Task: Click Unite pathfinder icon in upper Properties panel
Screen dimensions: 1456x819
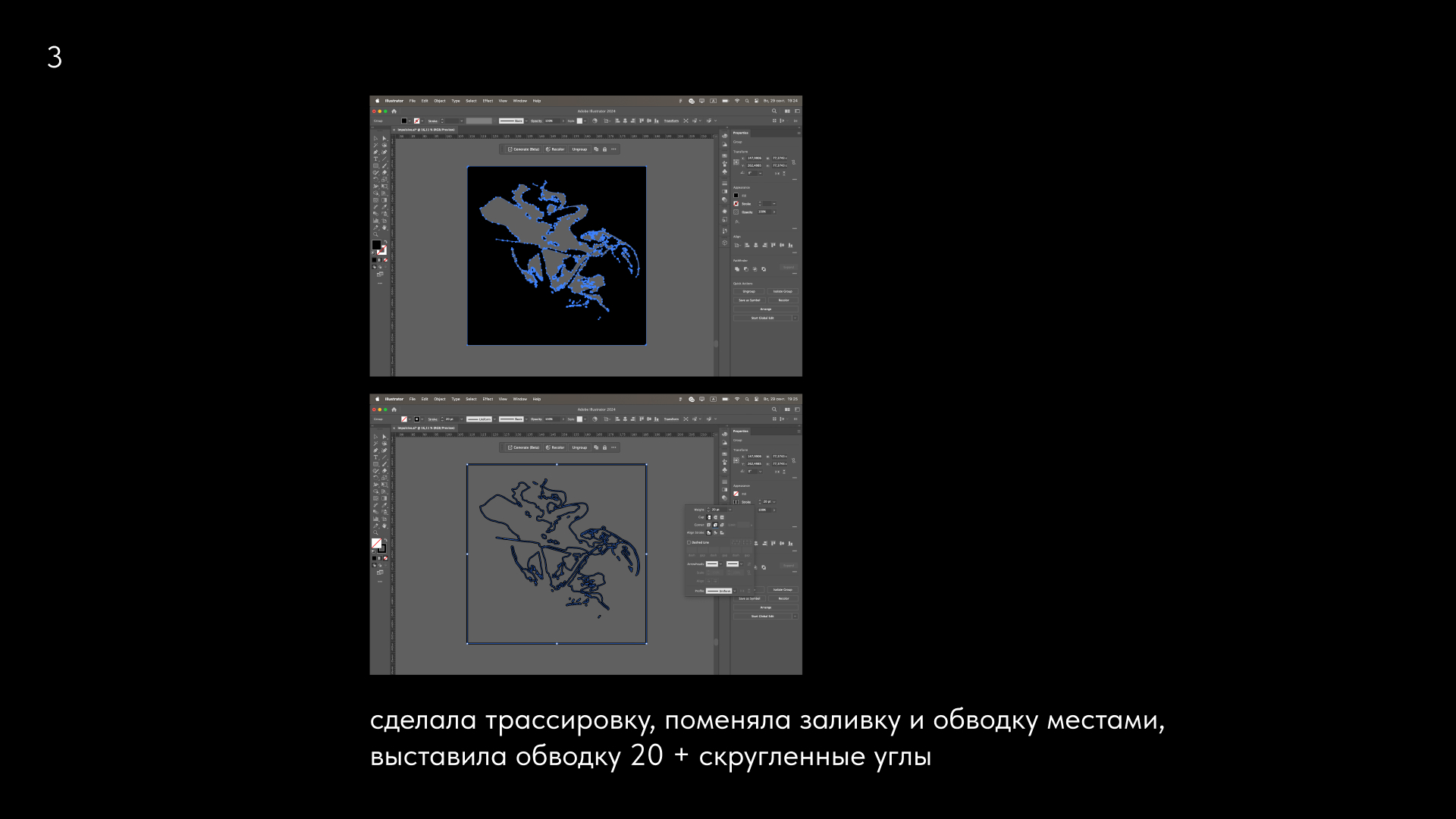Action: 737,269
